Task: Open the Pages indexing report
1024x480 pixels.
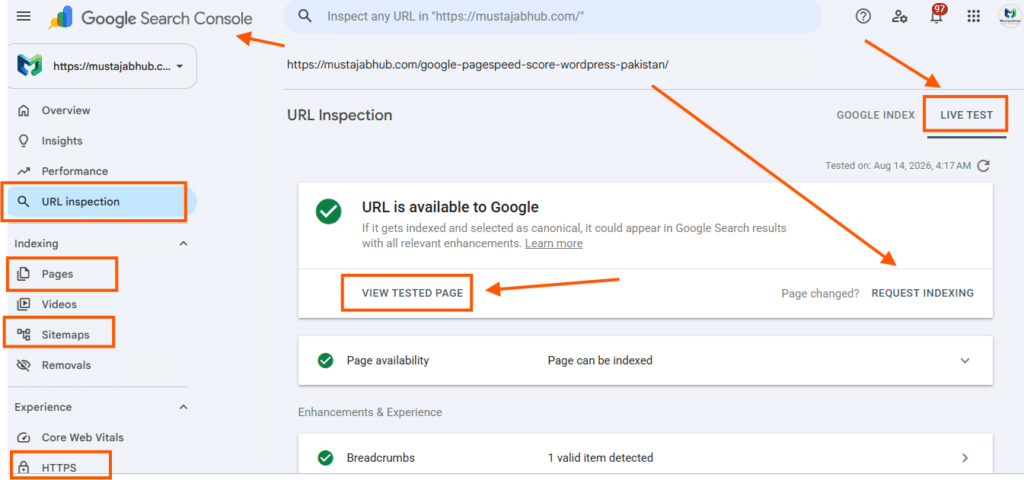Action: [x=57, y=274]
